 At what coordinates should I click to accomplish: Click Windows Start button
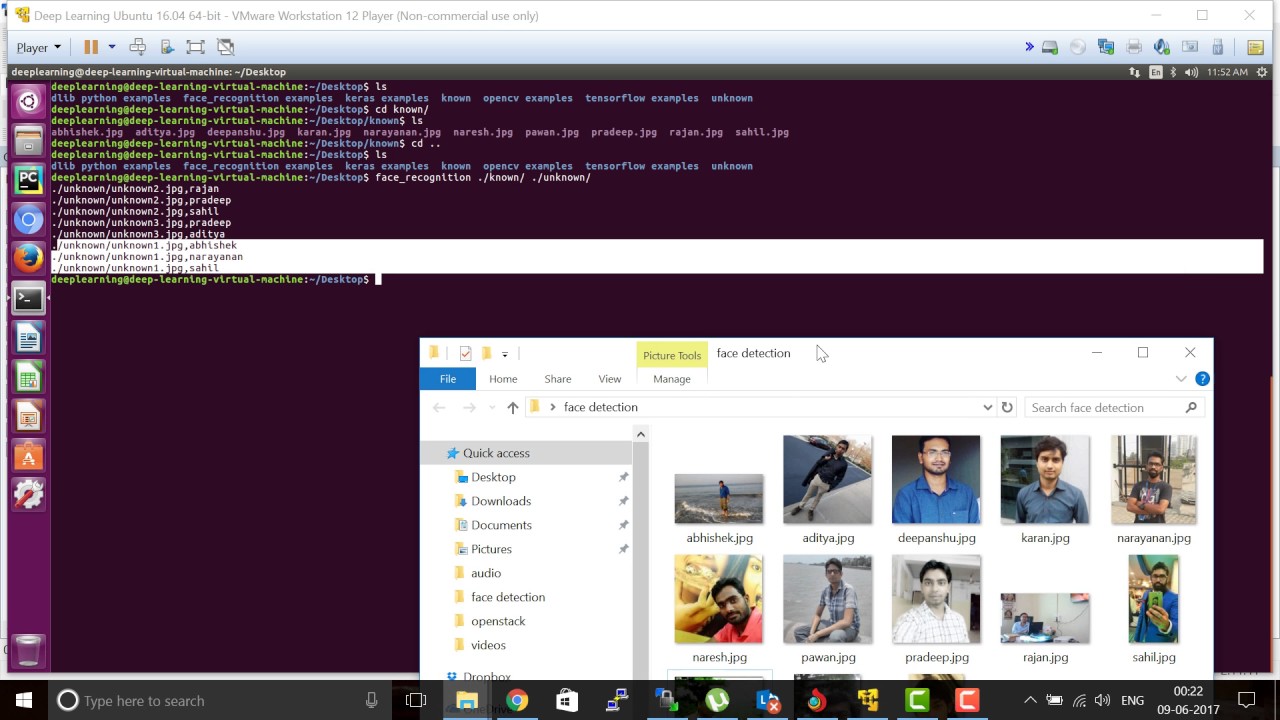point(24,700)
